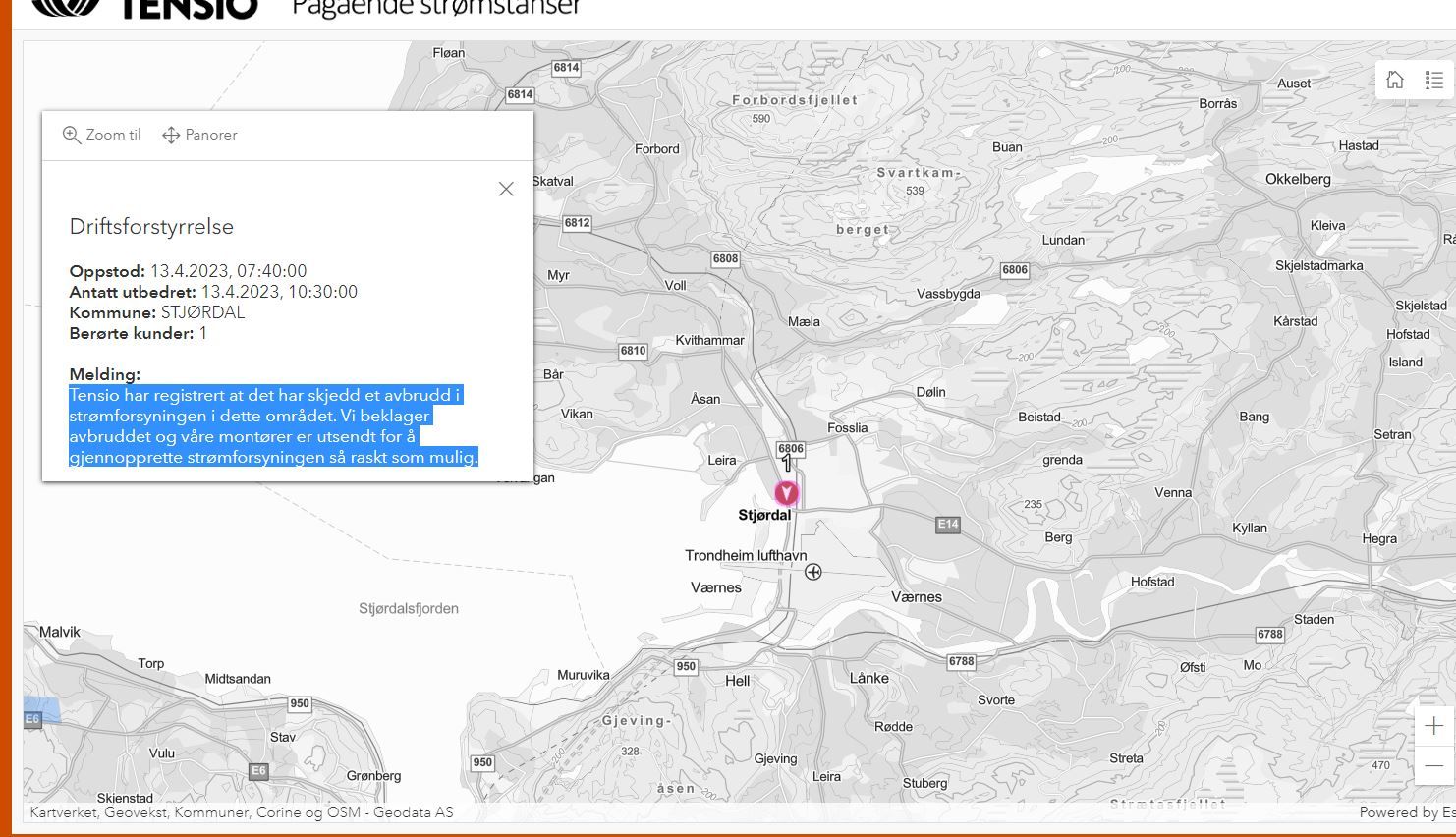
Task: Click the Okkelberg place label
Action: (1298, 179)
